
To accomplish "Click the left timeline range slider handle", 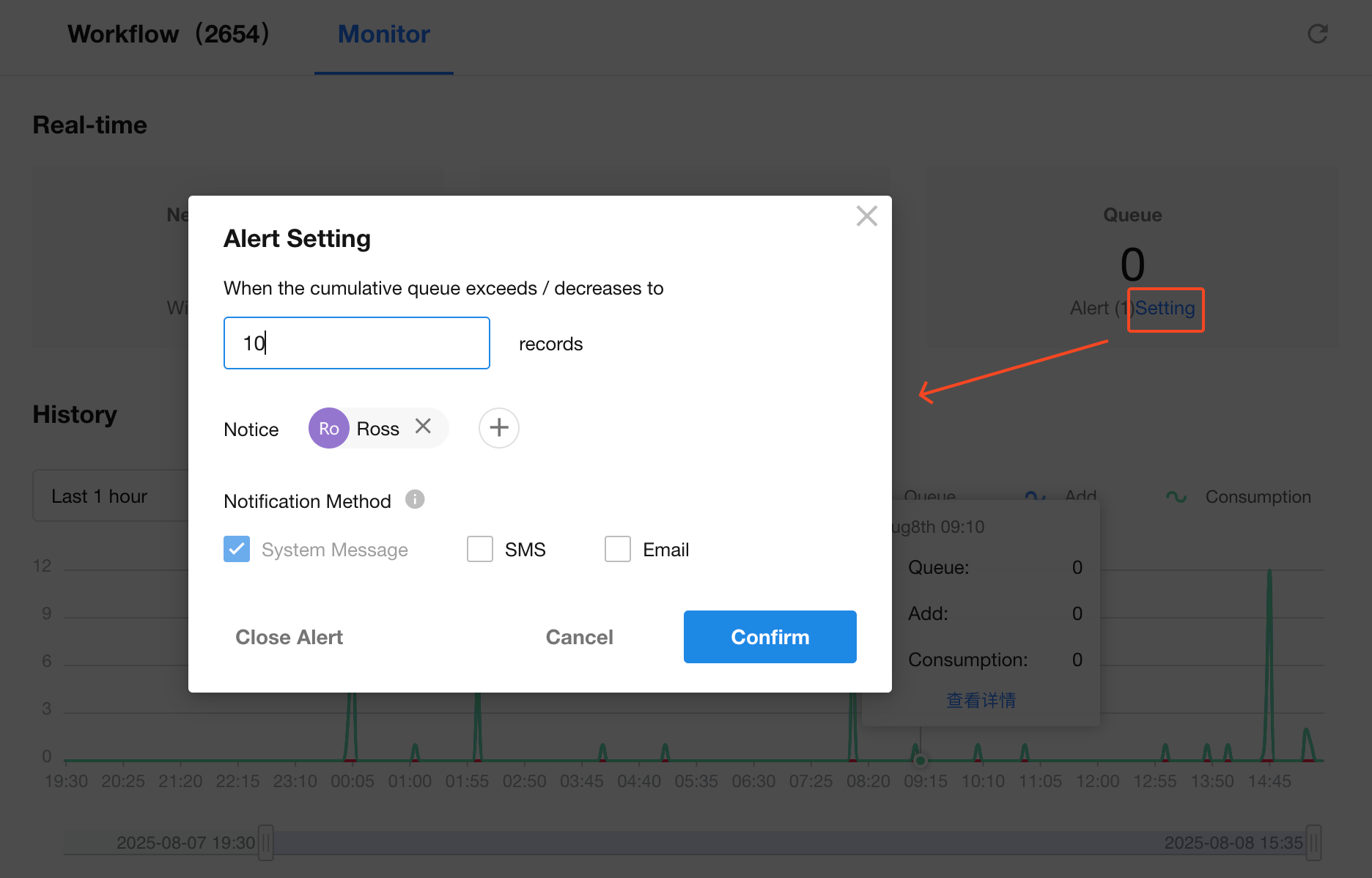I will click(x=266, y=843).
